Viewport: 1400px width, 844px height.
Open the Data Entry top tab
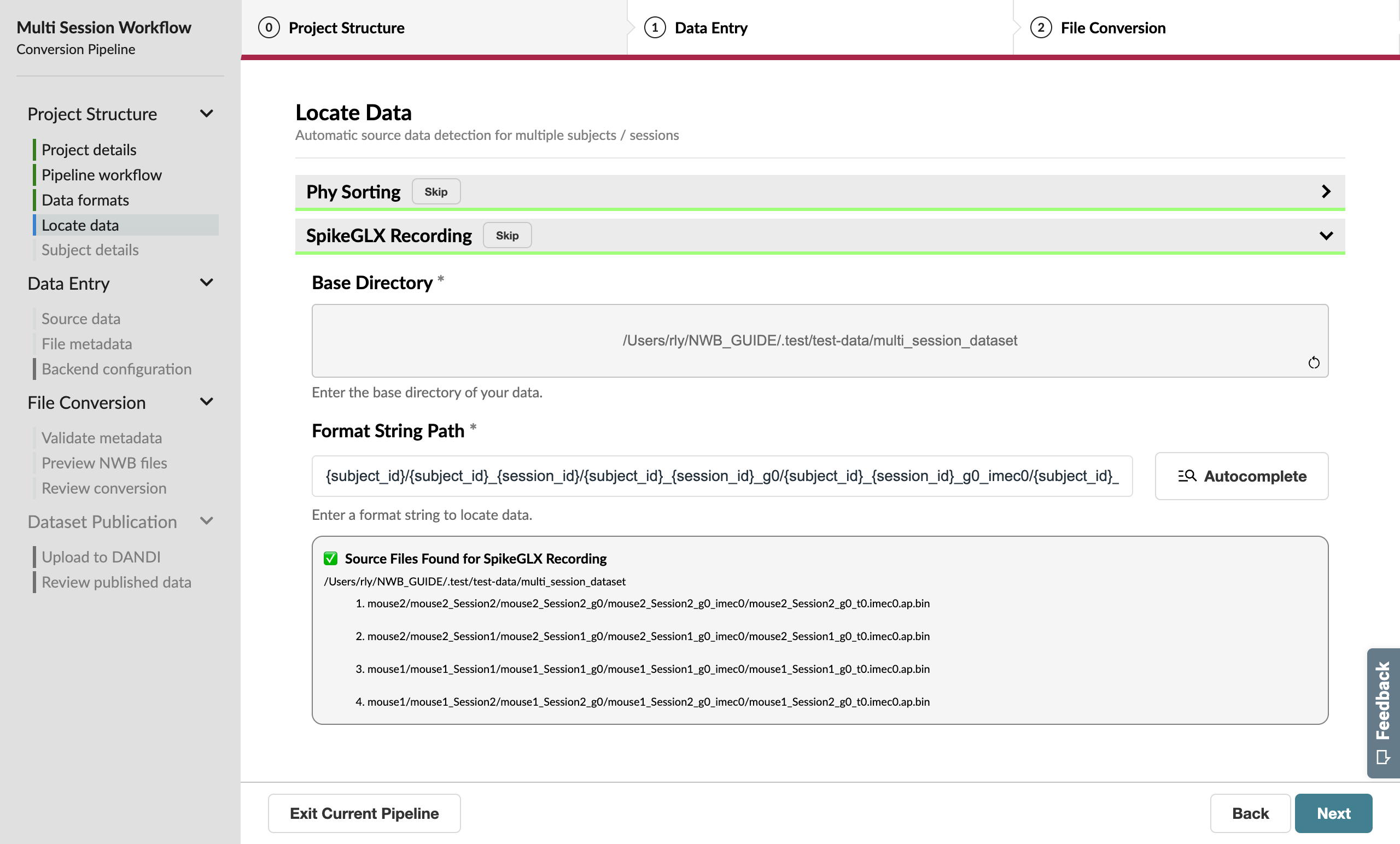pyautogui.click(x=820, y=27)
